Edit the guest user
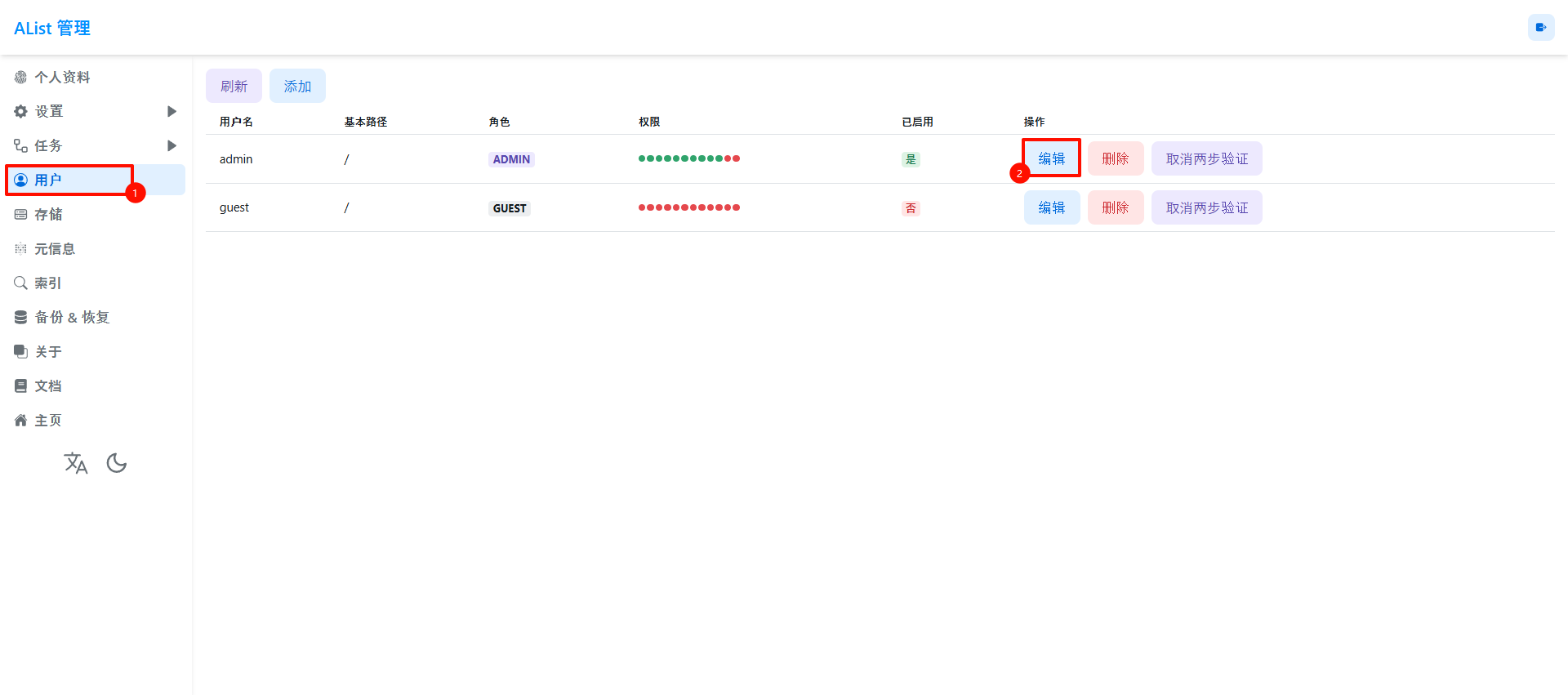 (x=1051, y=208)
